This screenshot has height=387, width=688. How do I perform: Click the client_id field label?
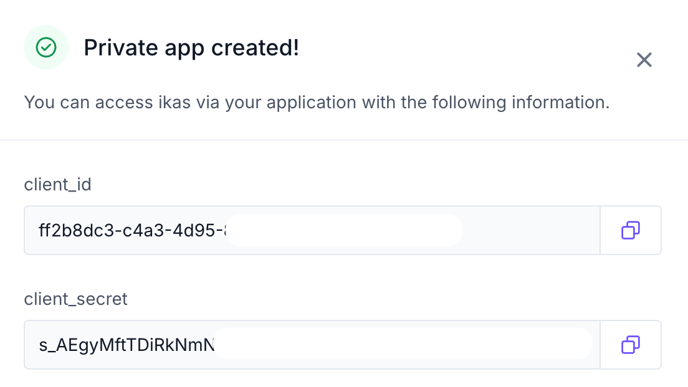57,184
